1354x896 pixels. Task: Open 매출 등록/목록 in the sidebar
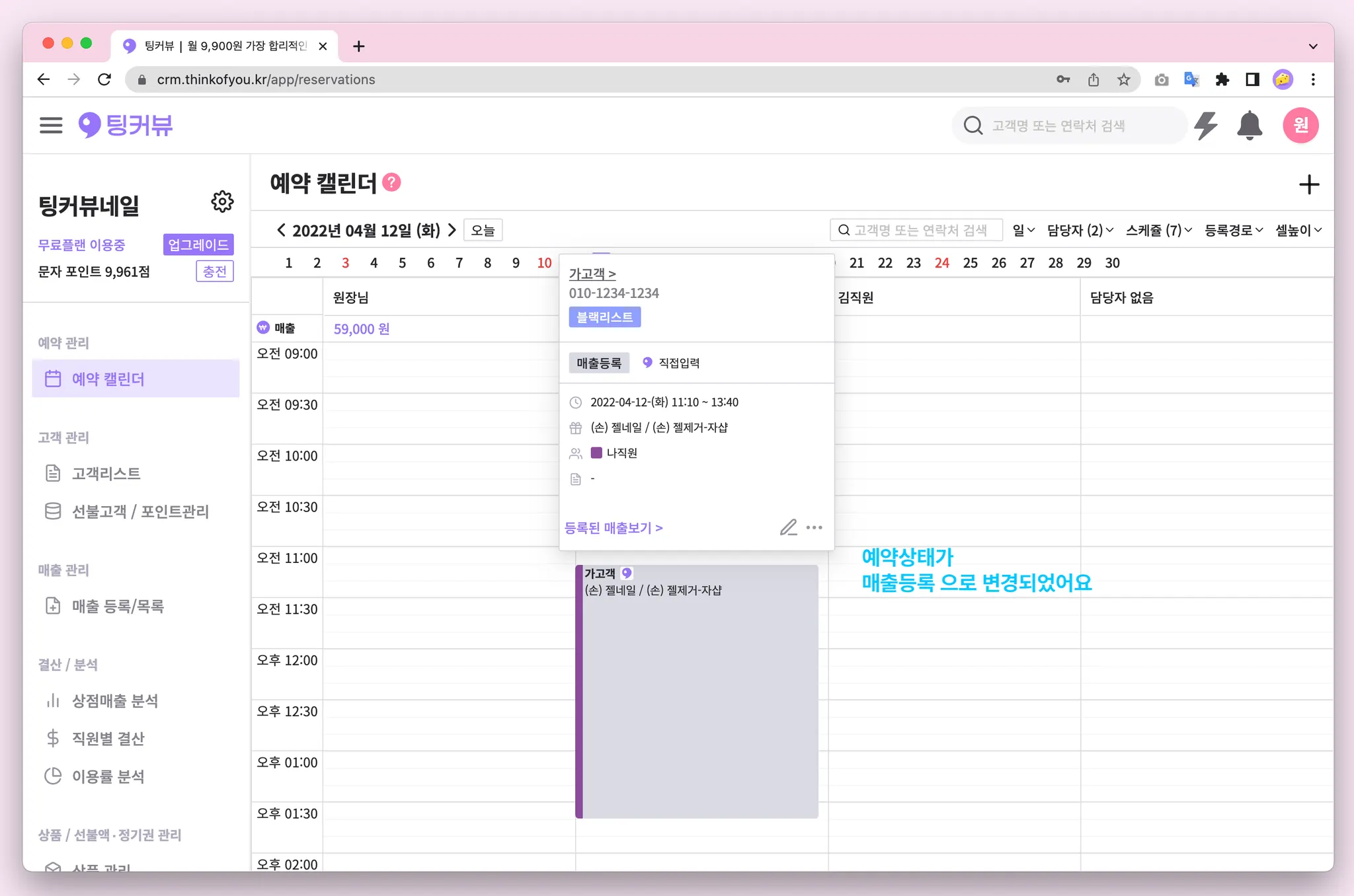[x=118, y=606]
